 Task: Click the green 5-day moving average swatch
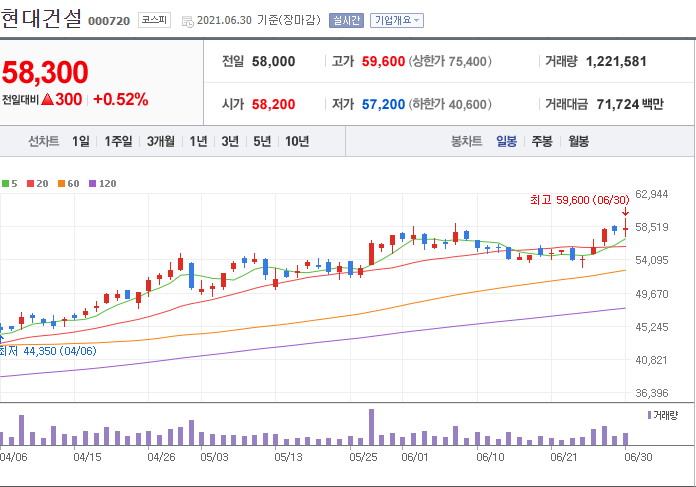pos(5,183)
